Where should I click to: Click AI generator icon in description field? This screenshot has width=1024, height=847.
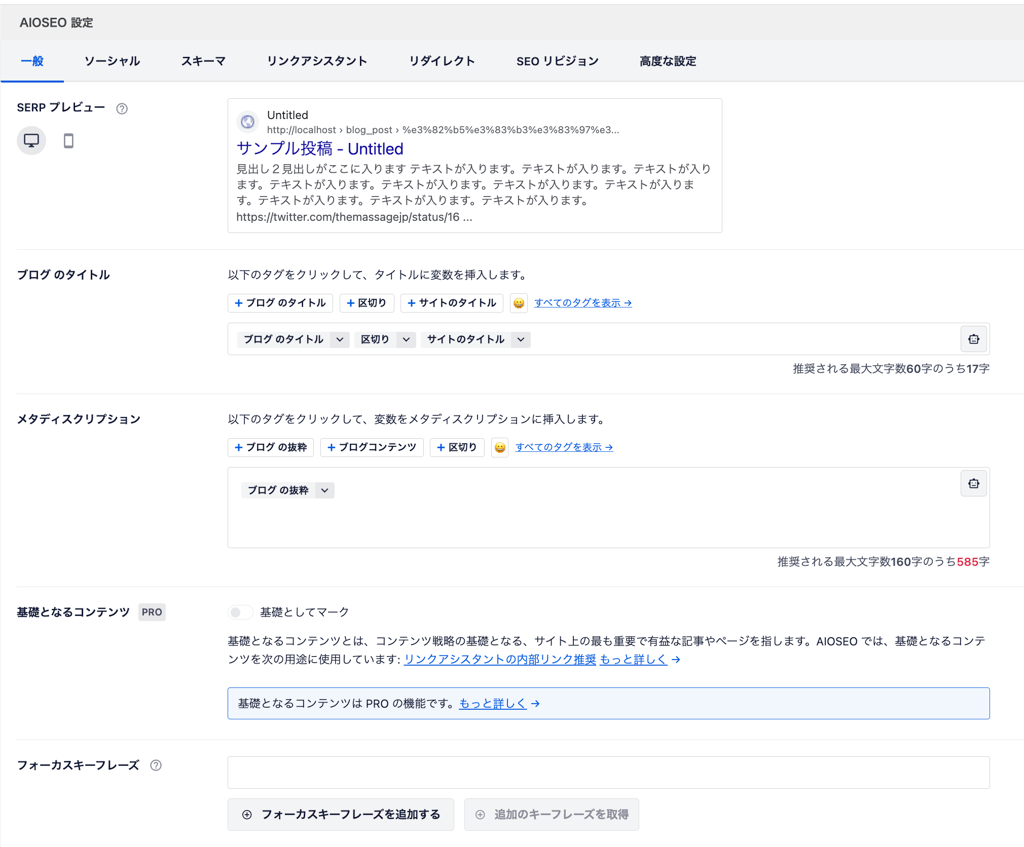(x=974, y=483)
